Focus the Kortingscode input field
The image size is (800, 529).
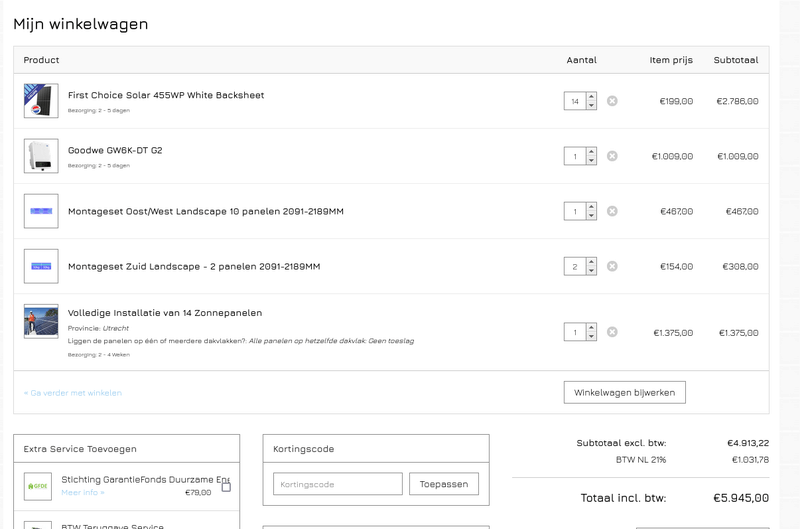[x=338, y=484]
